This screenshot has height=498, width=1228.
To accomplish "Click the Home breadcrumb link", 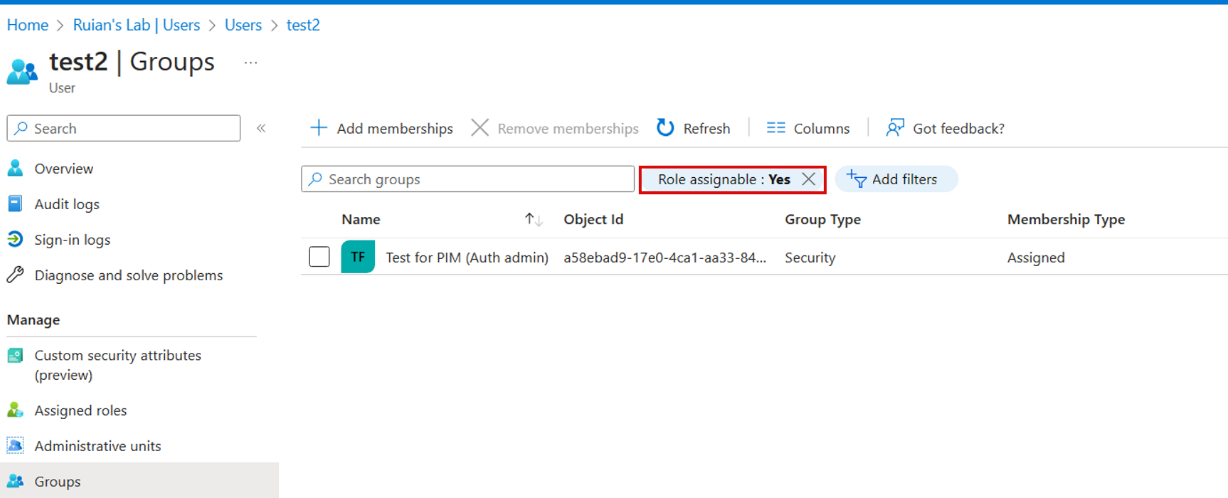I will [27, 25].
